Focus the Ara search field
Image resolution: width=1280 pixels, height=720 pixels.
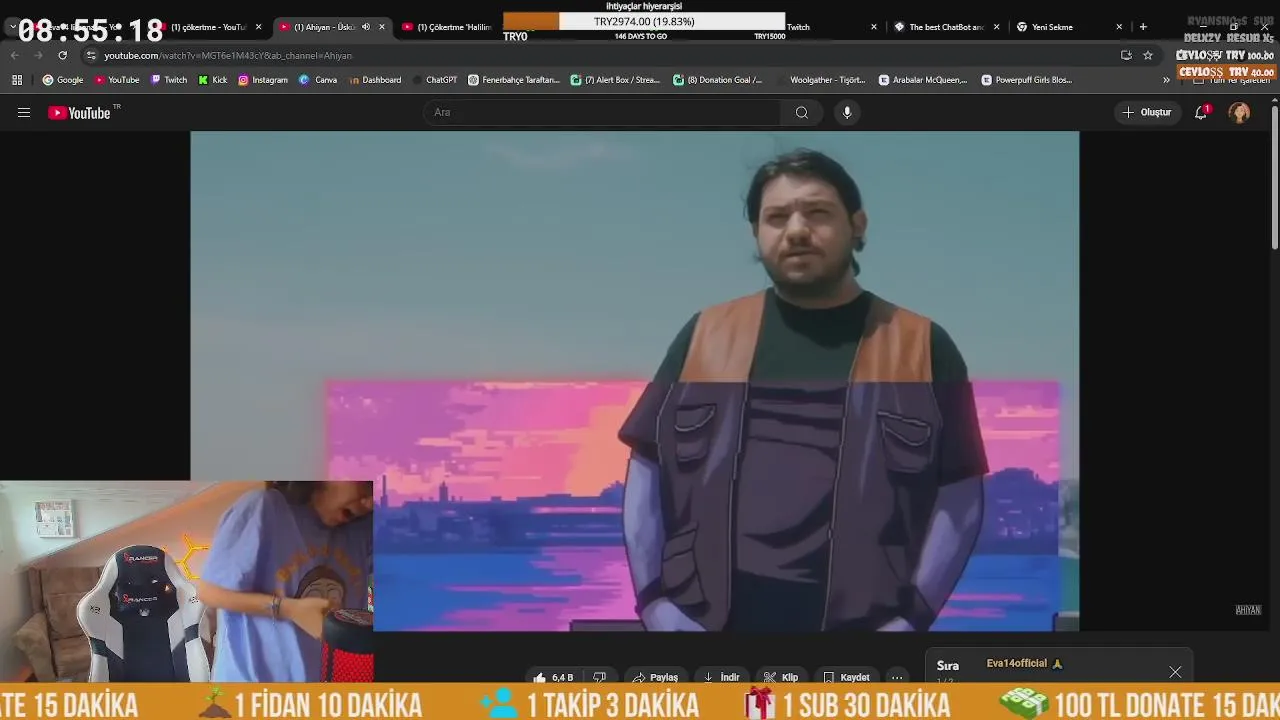602,113
